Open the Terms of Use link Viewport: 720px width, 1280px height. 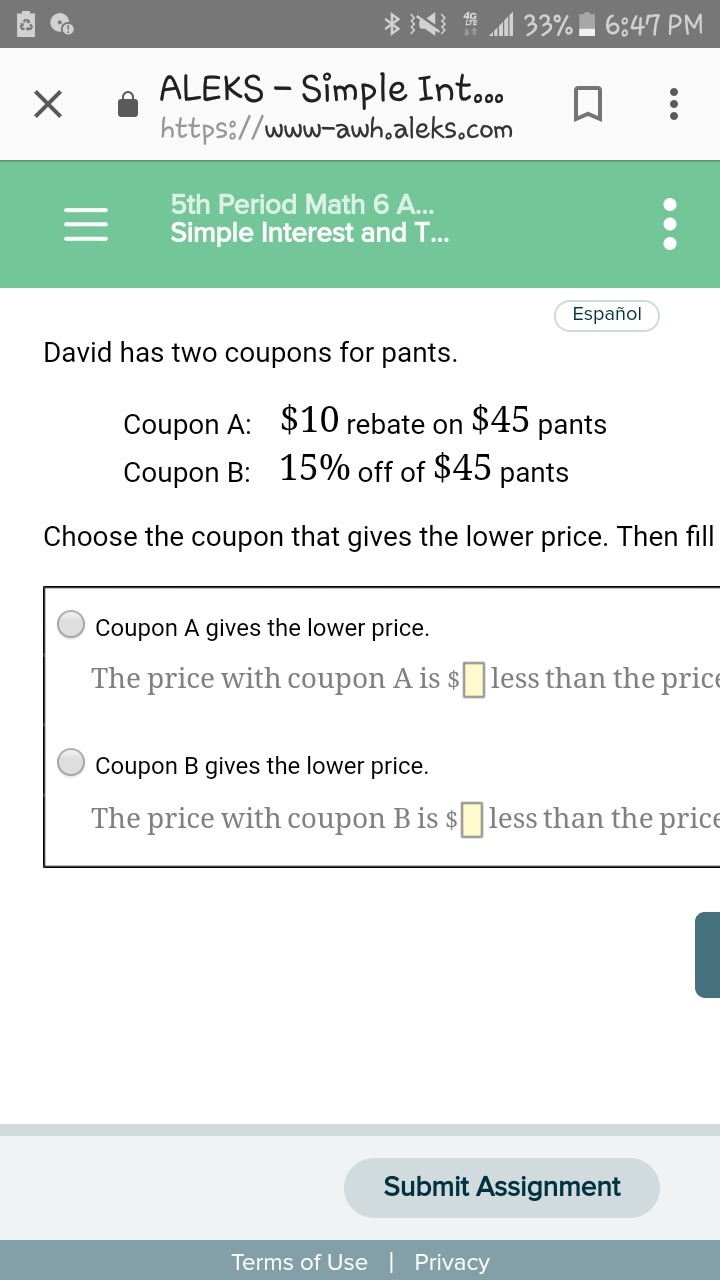[299, 1262]
